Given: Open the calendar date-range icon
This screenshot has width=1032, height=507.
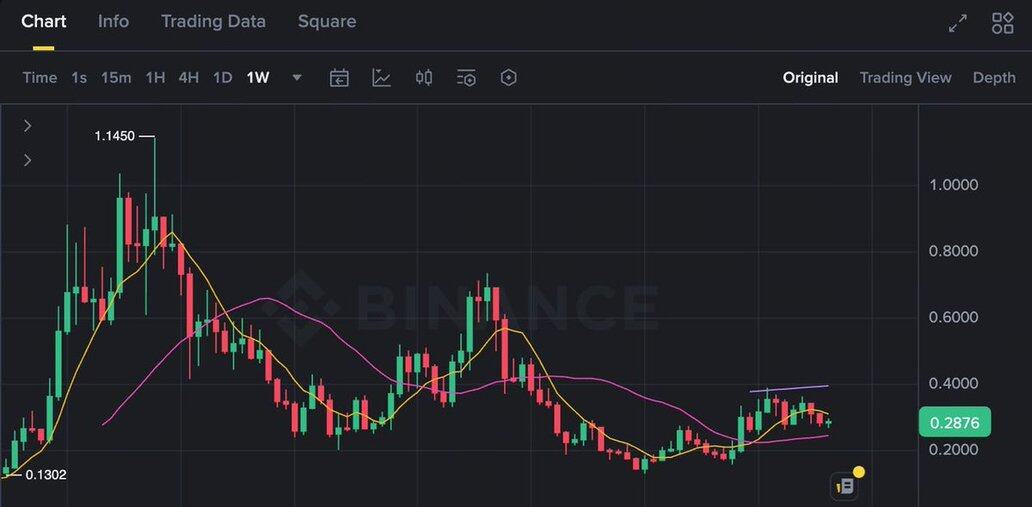Looking at the screenshot, I should pos(339,78).
